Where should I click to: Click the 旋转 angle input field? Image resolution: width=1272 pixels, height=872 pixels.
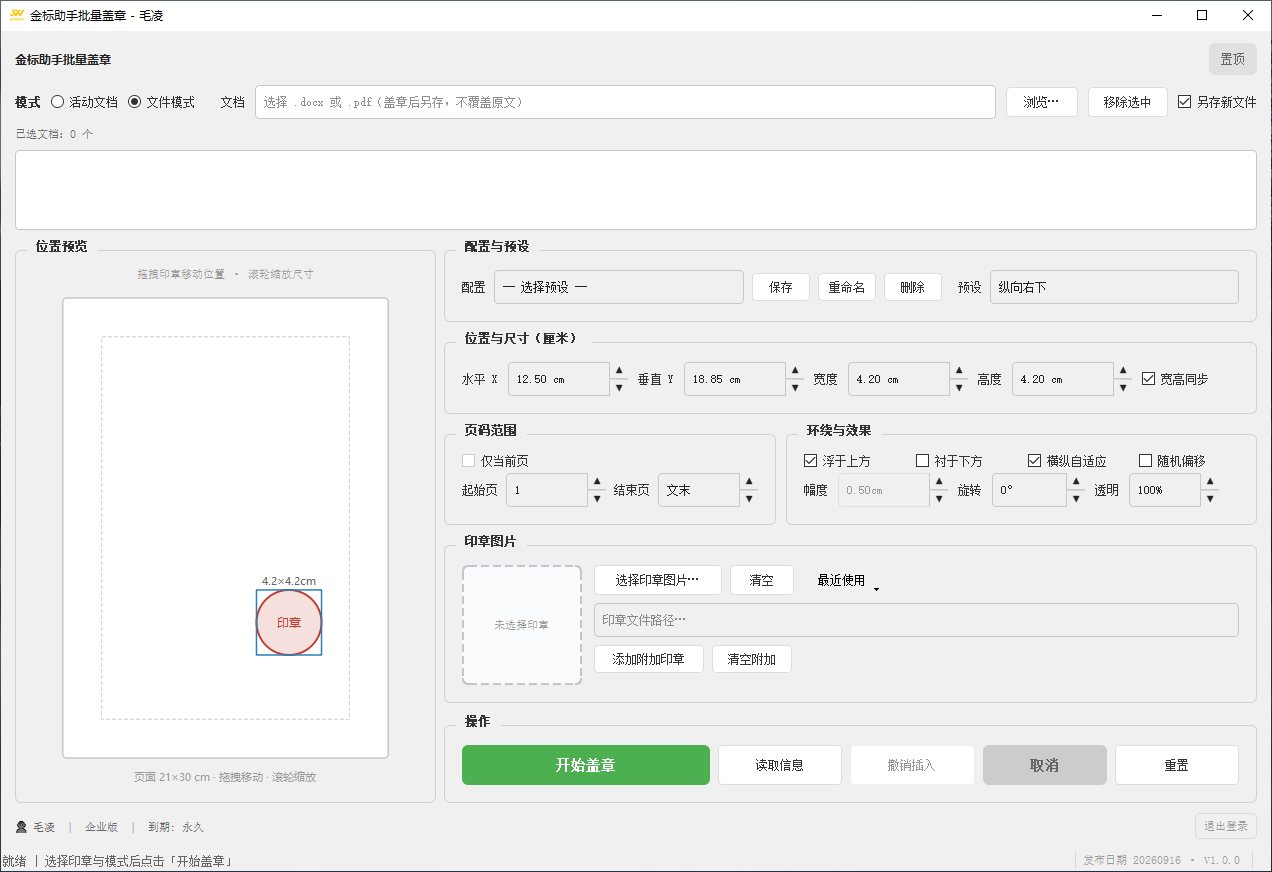coord(1029,490)
